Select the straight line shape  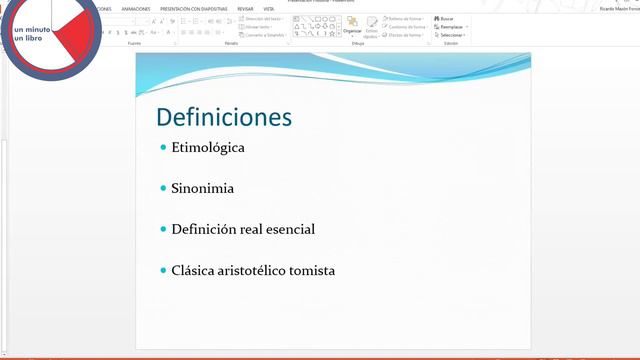[304, 19]
